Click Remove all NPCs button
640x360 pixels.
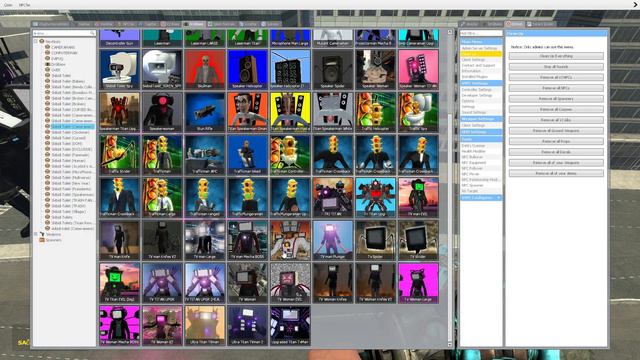(x=556, y=88)
